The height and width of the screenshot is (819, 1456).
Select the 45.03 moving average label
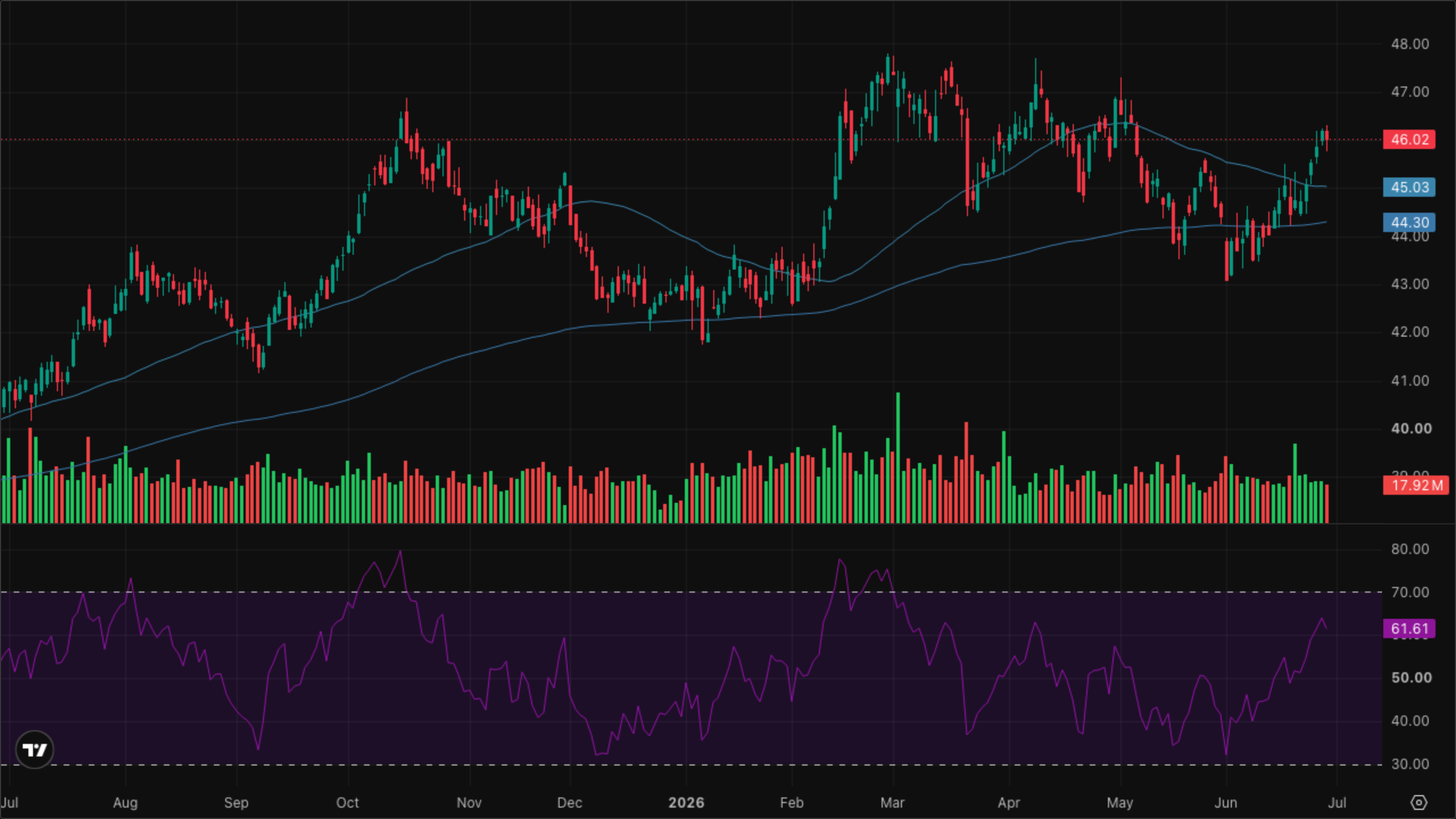pos(1409,187)
